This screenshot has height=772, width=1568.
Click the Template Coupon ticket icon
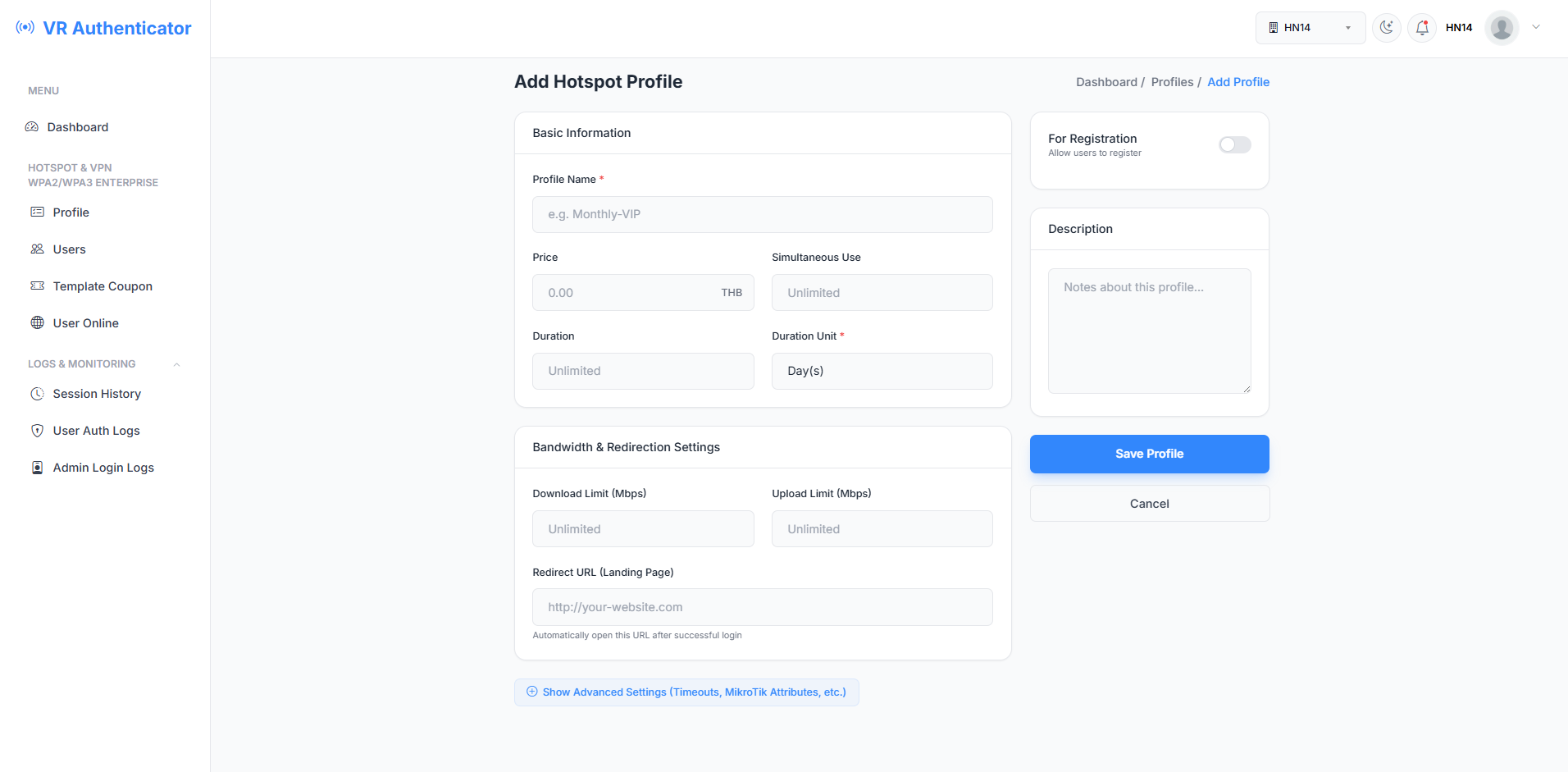tap(37, 286)
